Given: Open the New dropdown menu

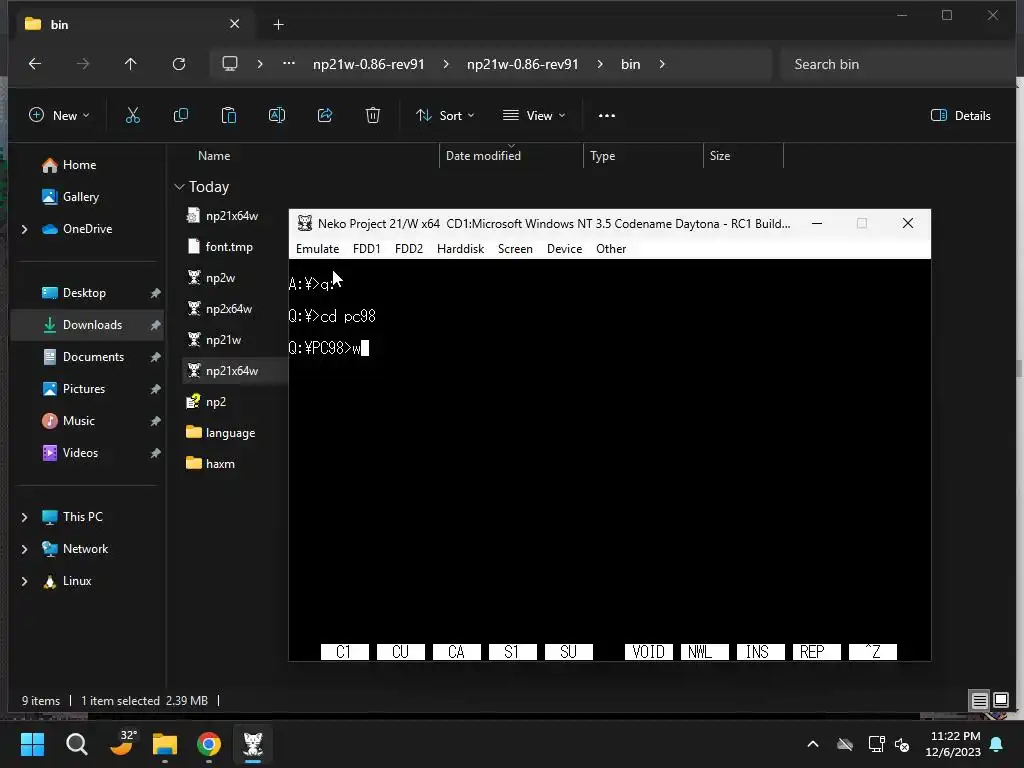Looking at the screenshot, I should tap(59, 116).
